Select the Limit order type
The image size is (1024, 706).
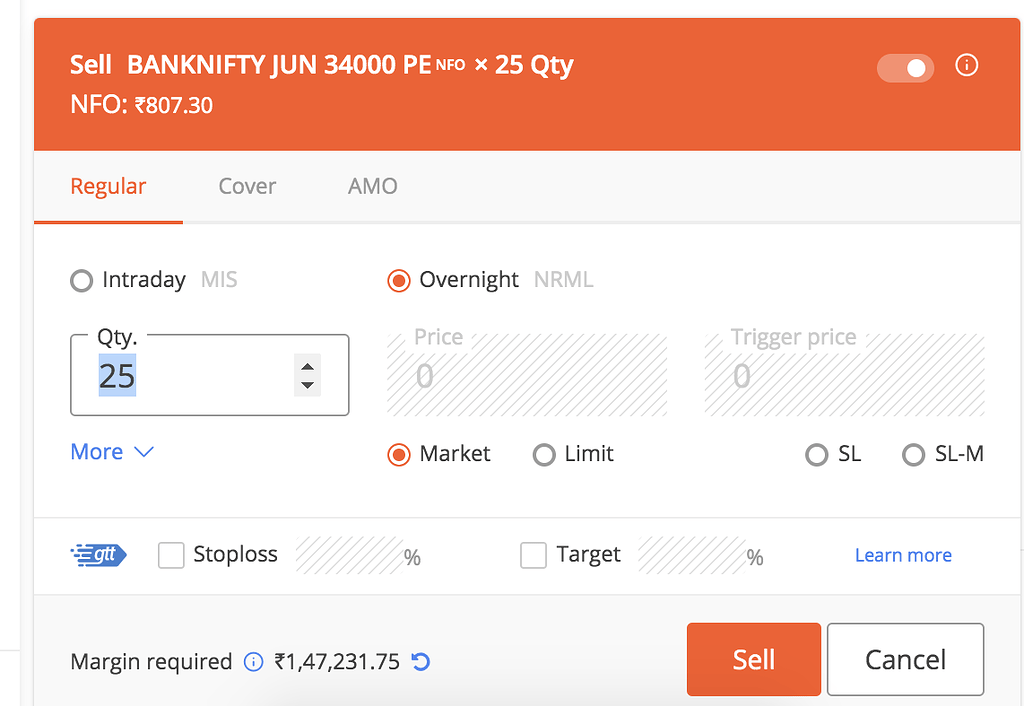point(544,454)
